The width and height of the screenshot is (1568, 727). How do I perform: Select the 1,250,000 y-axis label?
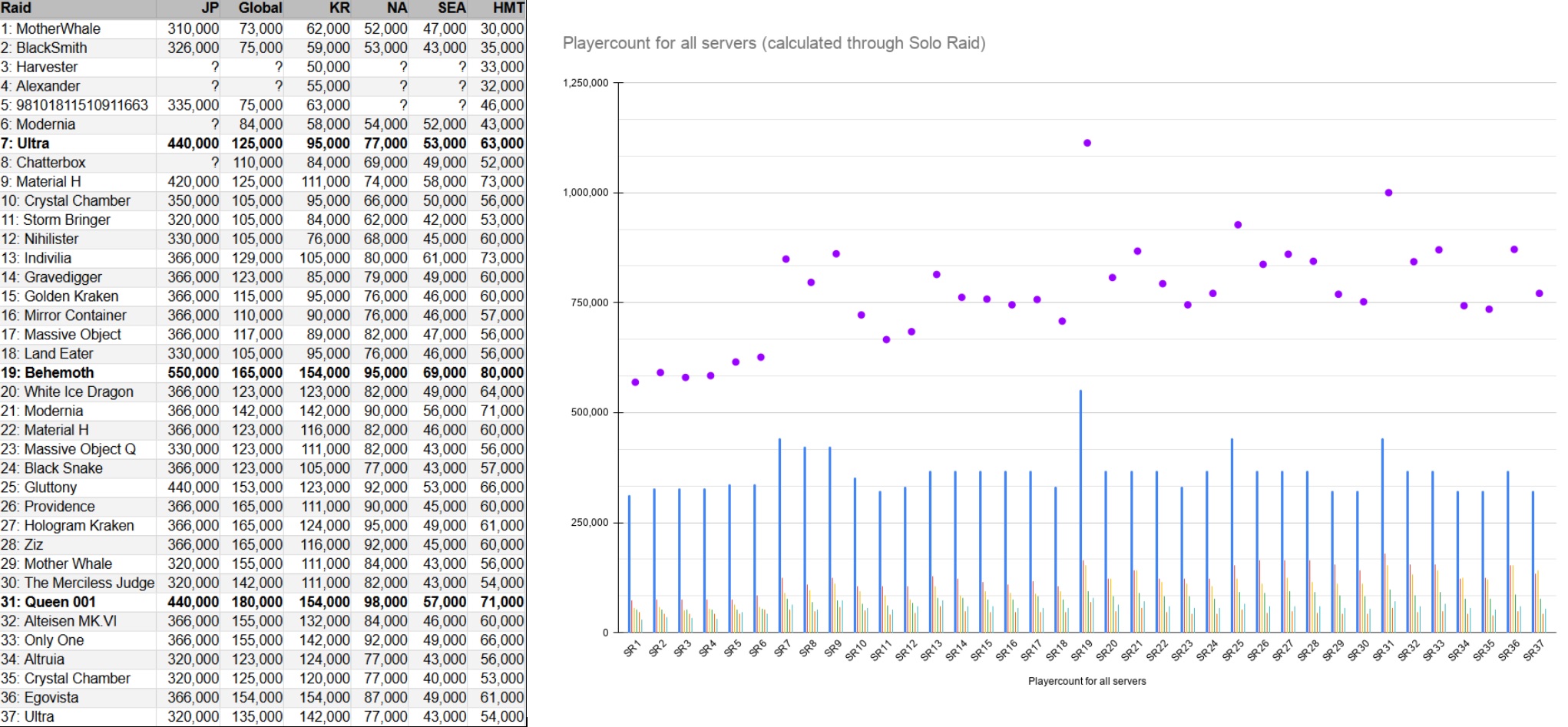tap(586, 83)
